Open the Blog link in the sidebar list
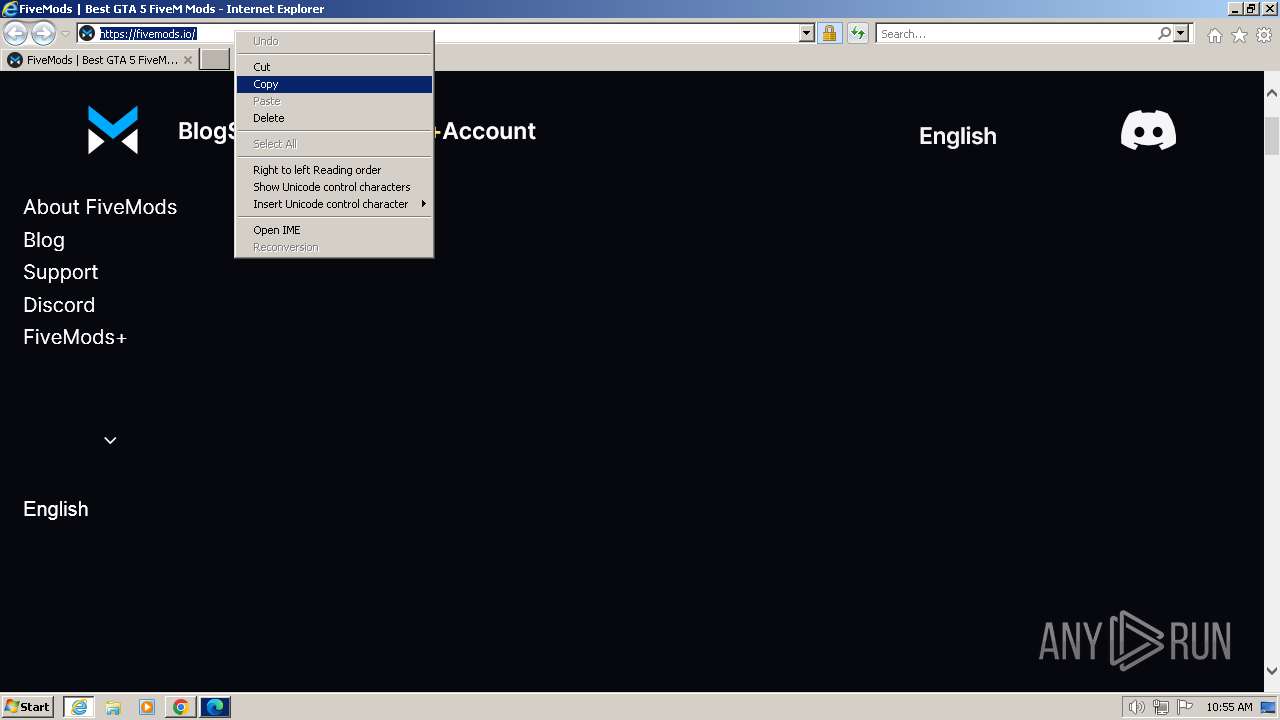The image size is (1280, 720). point(44,240)
